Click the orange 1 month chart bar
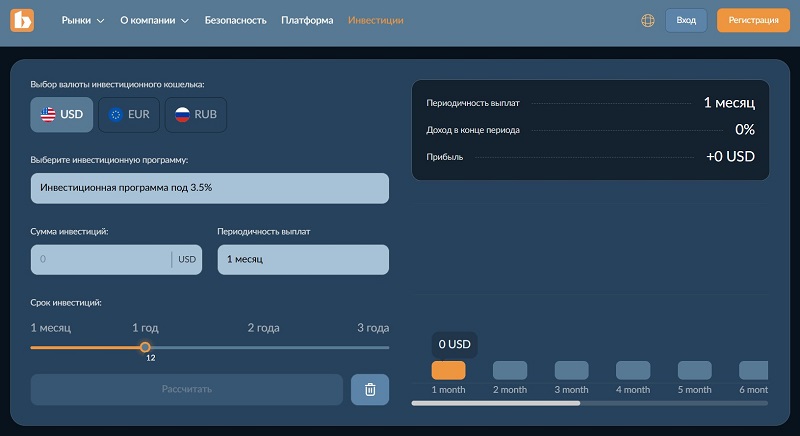 click(448, 370)
